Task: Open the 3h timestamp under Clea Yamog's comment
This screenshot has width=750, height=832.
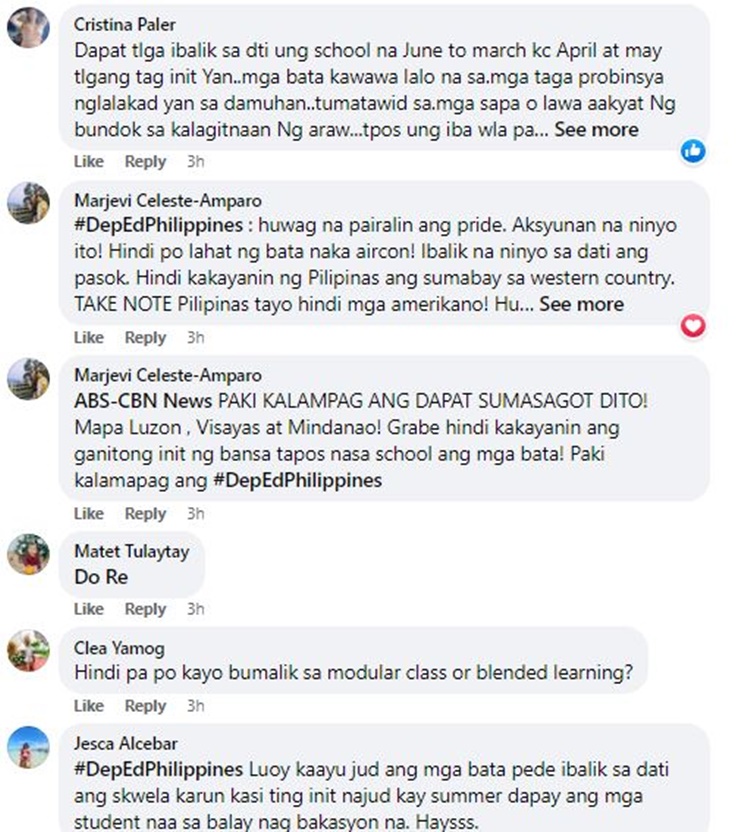Action: tap(195, 706)
